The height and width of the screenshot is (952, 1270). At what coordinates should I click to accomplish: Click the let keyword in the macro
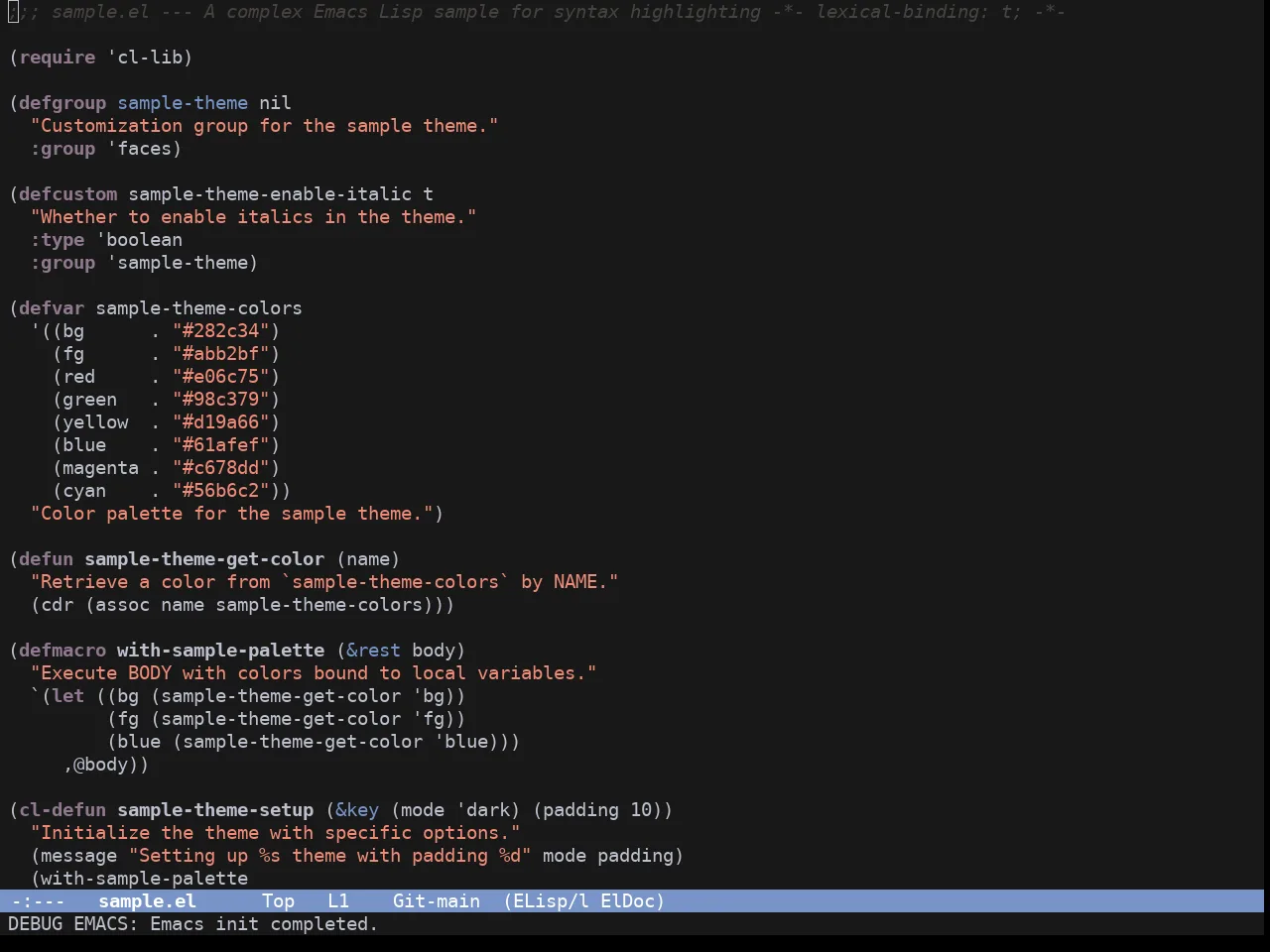coord(68,696)
